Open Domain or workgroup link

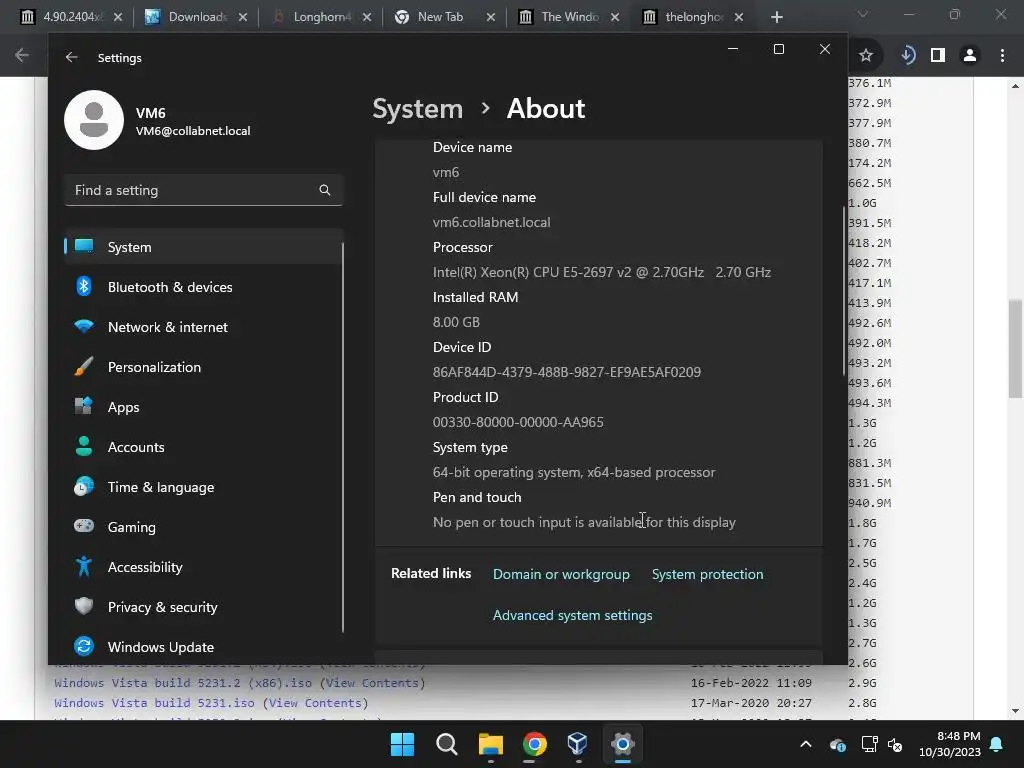[561, 574]
